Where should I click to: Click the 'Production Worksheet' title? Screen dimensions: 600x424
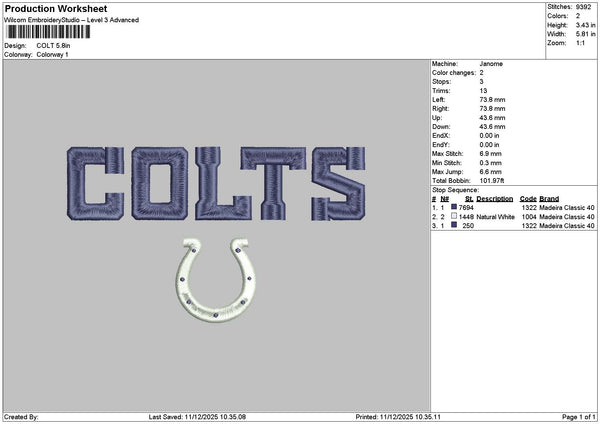pos(56,8)
